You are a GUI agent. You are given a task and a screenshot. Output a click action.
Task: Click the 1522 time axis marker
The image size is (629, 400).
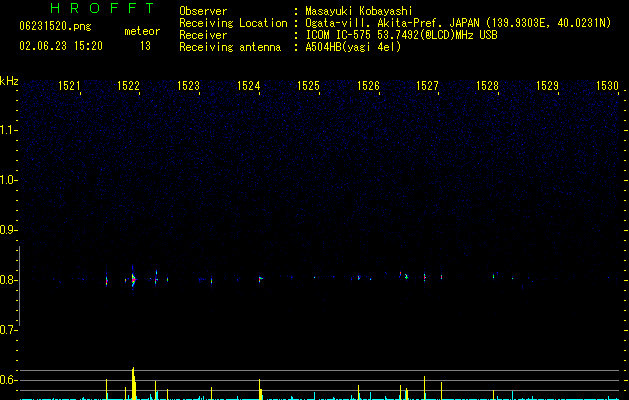[x=128, y=86]
